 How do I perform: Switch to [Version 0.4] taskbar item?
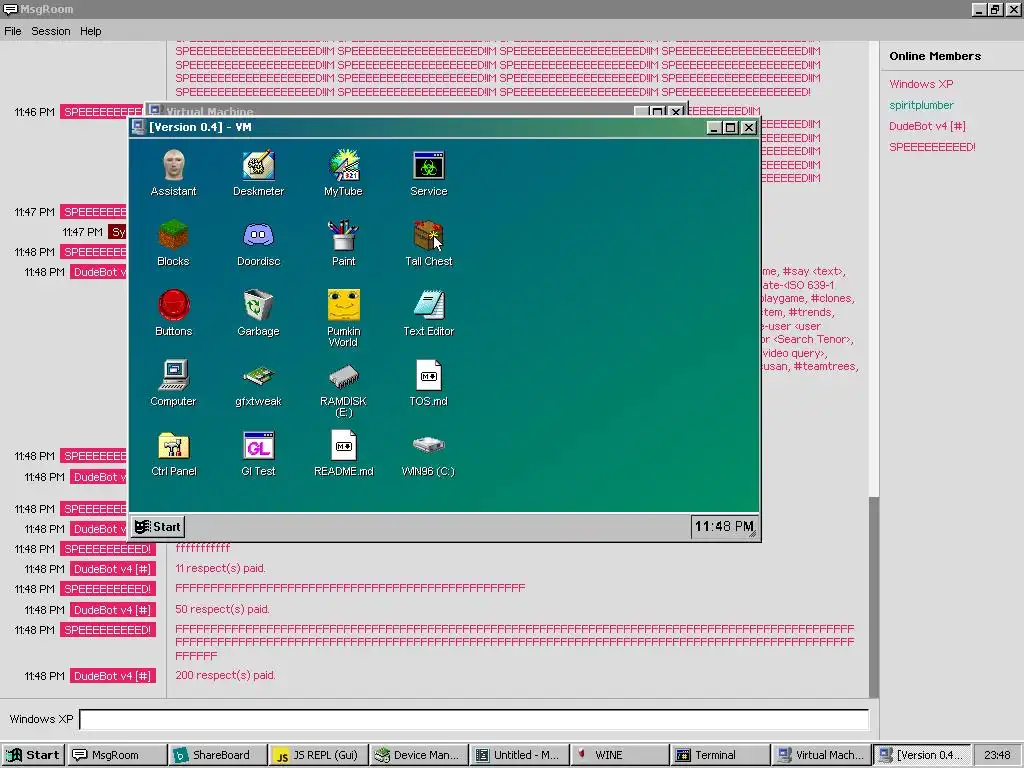tap(921, 755)
